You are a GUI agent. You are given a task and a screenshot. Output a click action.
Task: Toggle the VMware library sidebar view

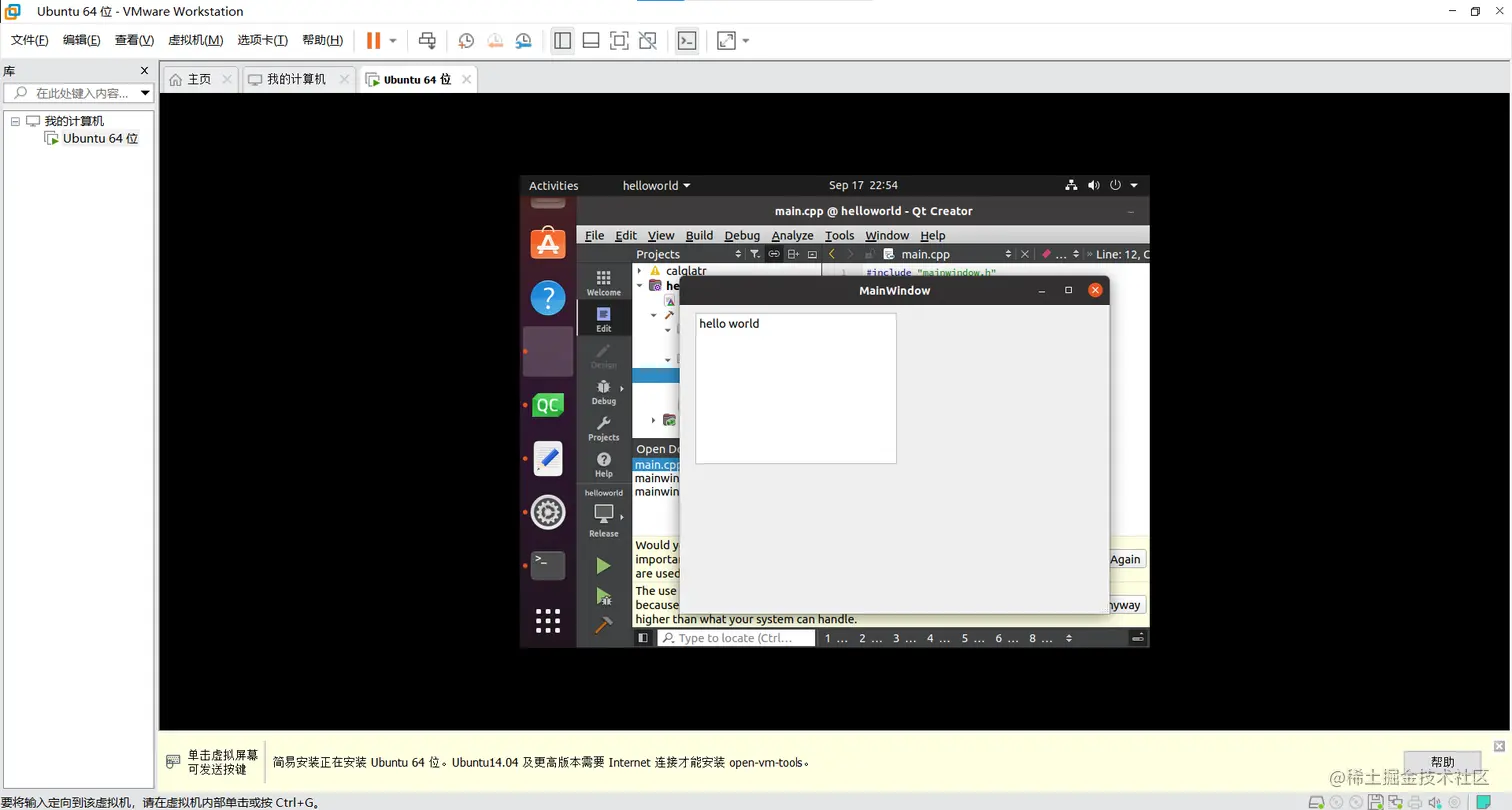point(562,40)
